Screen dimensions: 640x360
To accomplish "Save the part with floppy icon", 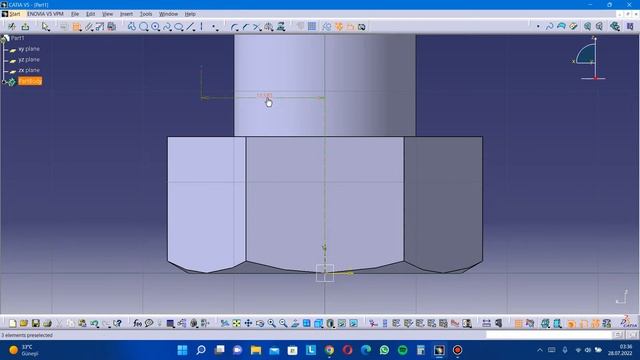I will click(36, 323).
